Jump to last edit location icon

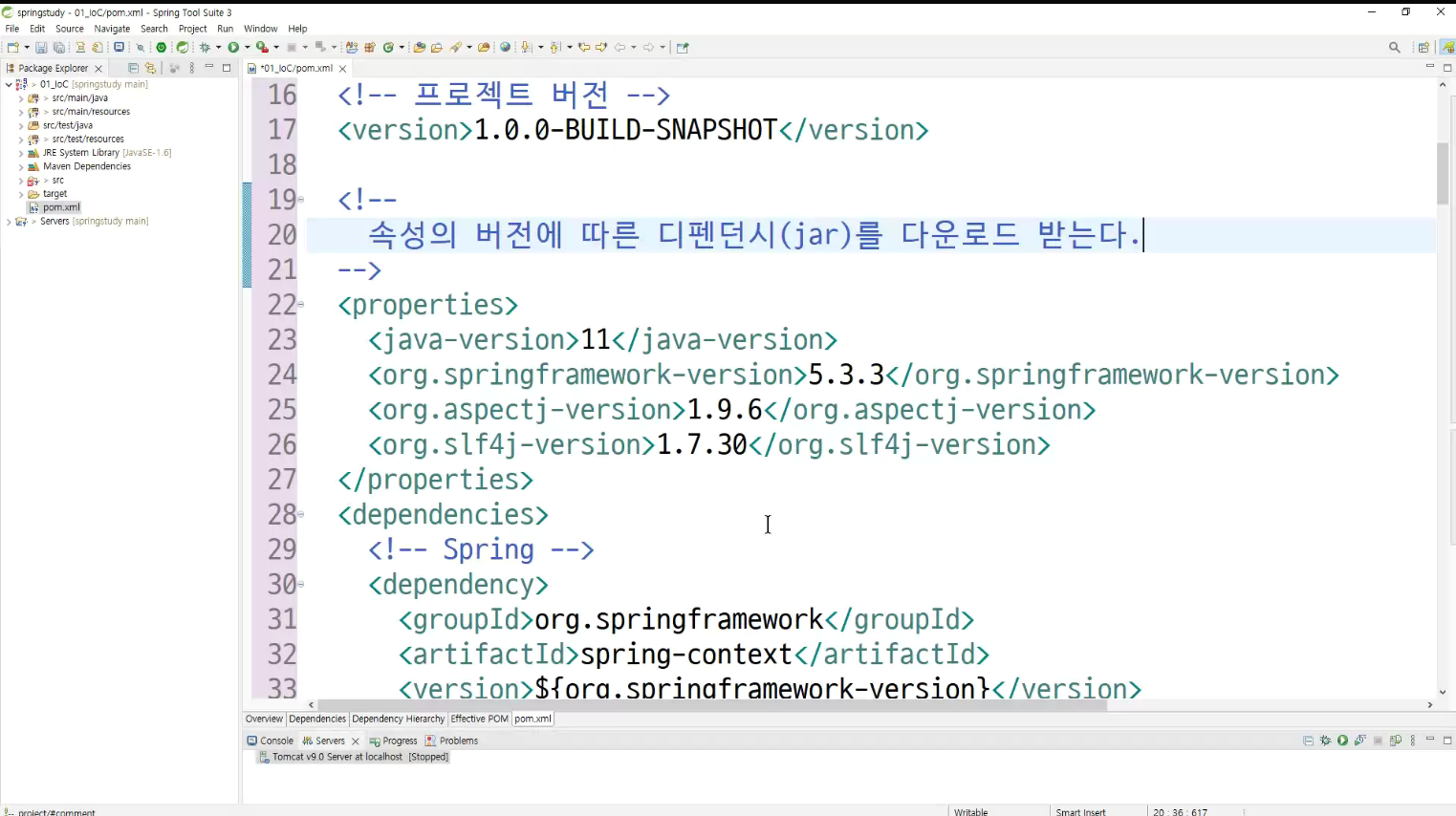[584, 47]
